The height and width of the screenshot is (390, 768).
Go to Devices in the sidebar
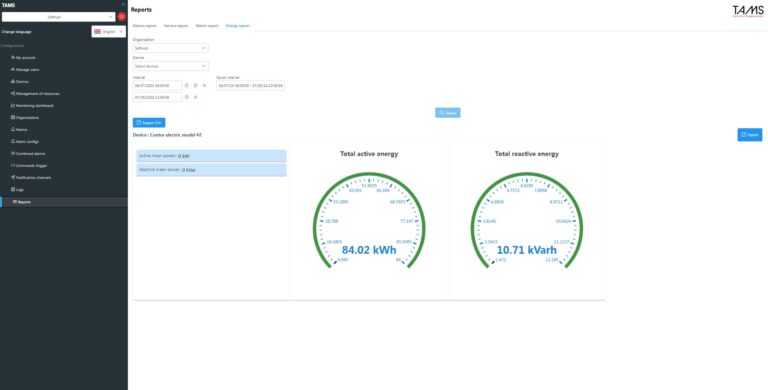pos(23,81)
